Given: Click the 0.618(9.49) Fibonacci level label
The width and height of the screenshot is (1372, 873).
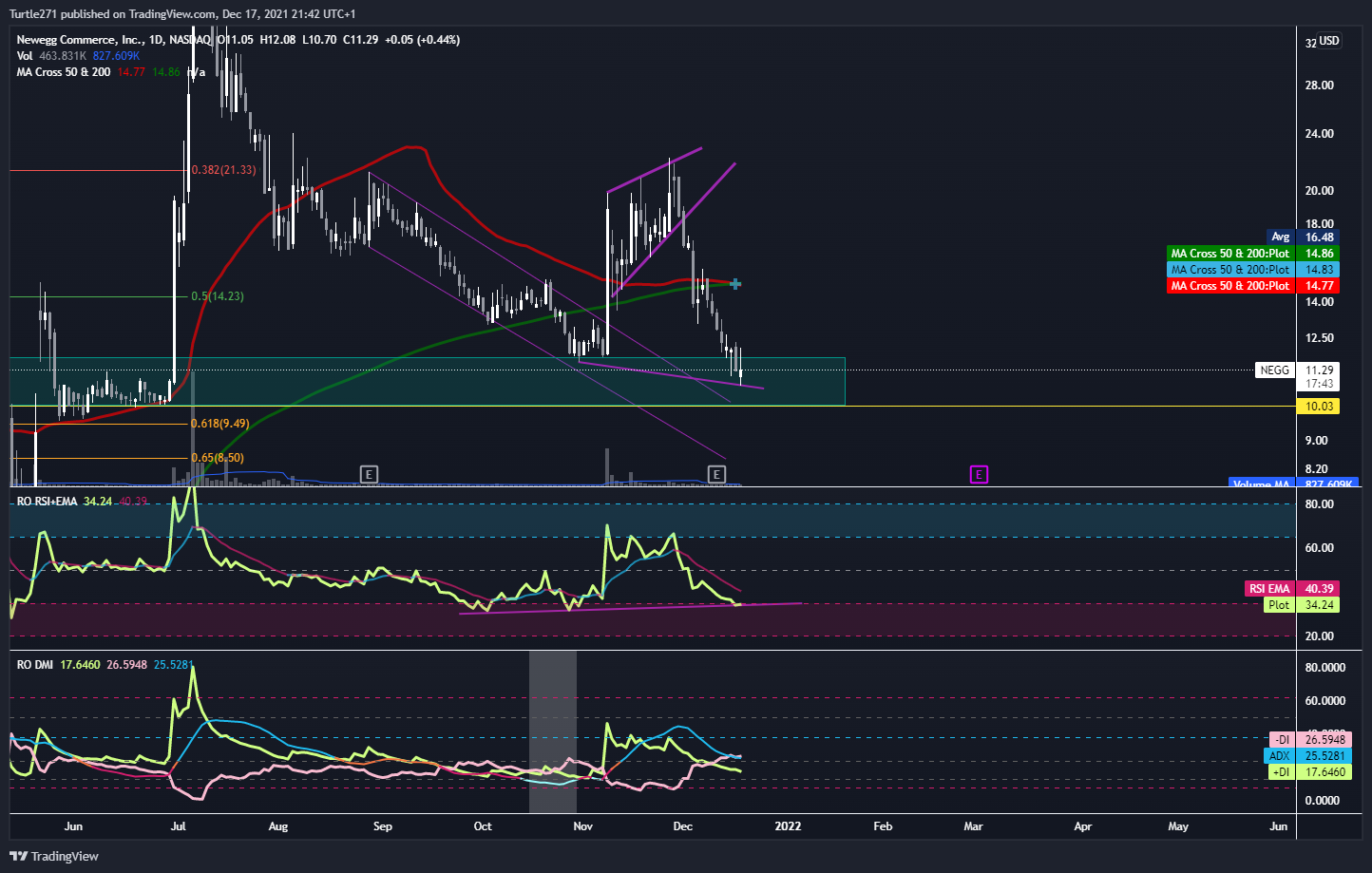Looking at the screenshot, I should pos(220,424).
